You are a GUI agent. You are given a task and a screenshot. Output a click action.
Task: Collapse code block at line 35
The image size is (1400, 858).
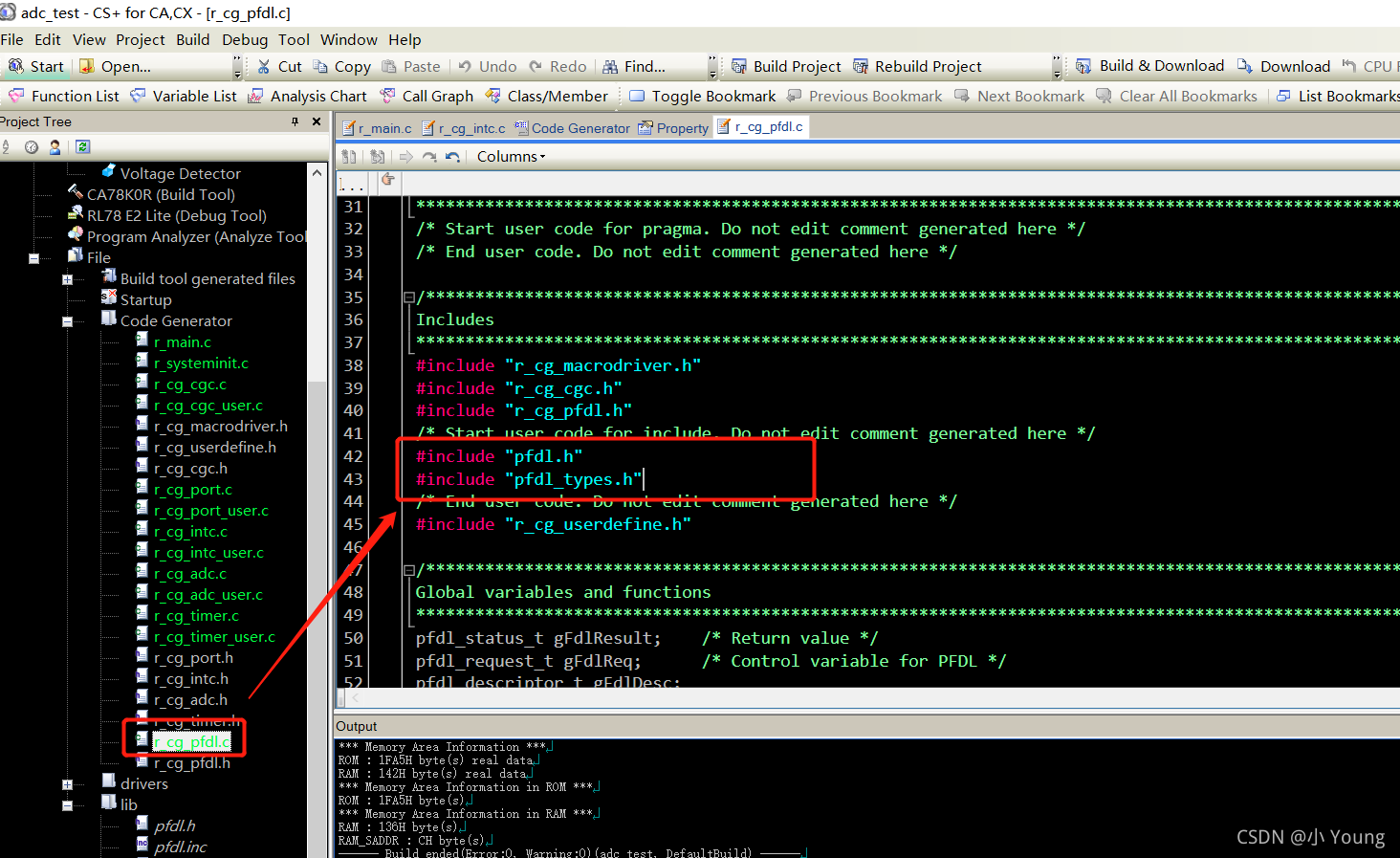coord(408,297)
